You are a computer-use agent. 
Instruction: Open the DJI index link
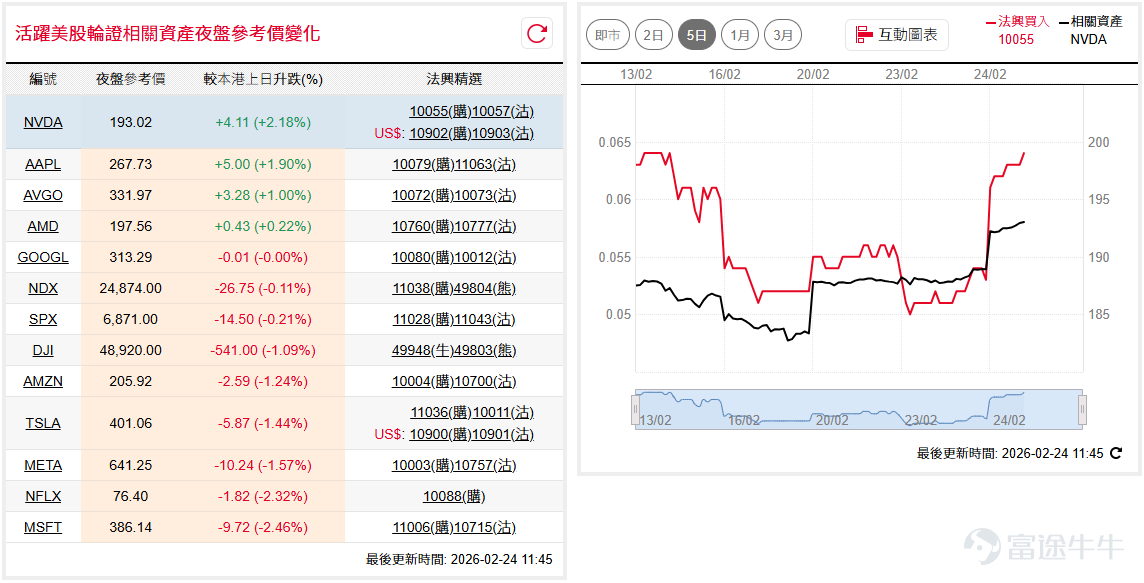click(x=43, y=350)
